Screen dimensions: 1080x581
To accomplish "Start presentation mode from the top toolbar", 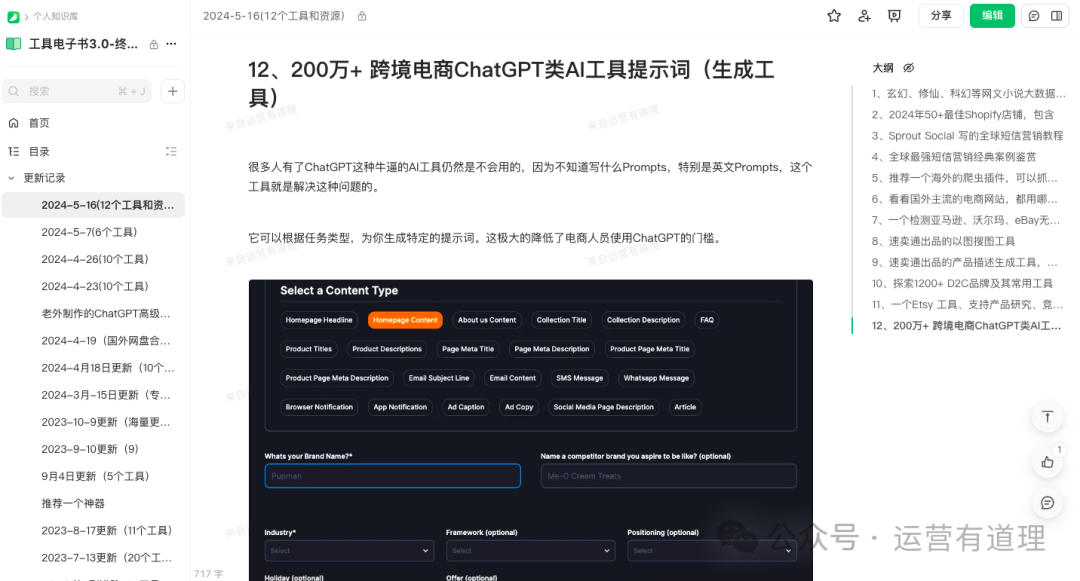I will pos(894,15).
